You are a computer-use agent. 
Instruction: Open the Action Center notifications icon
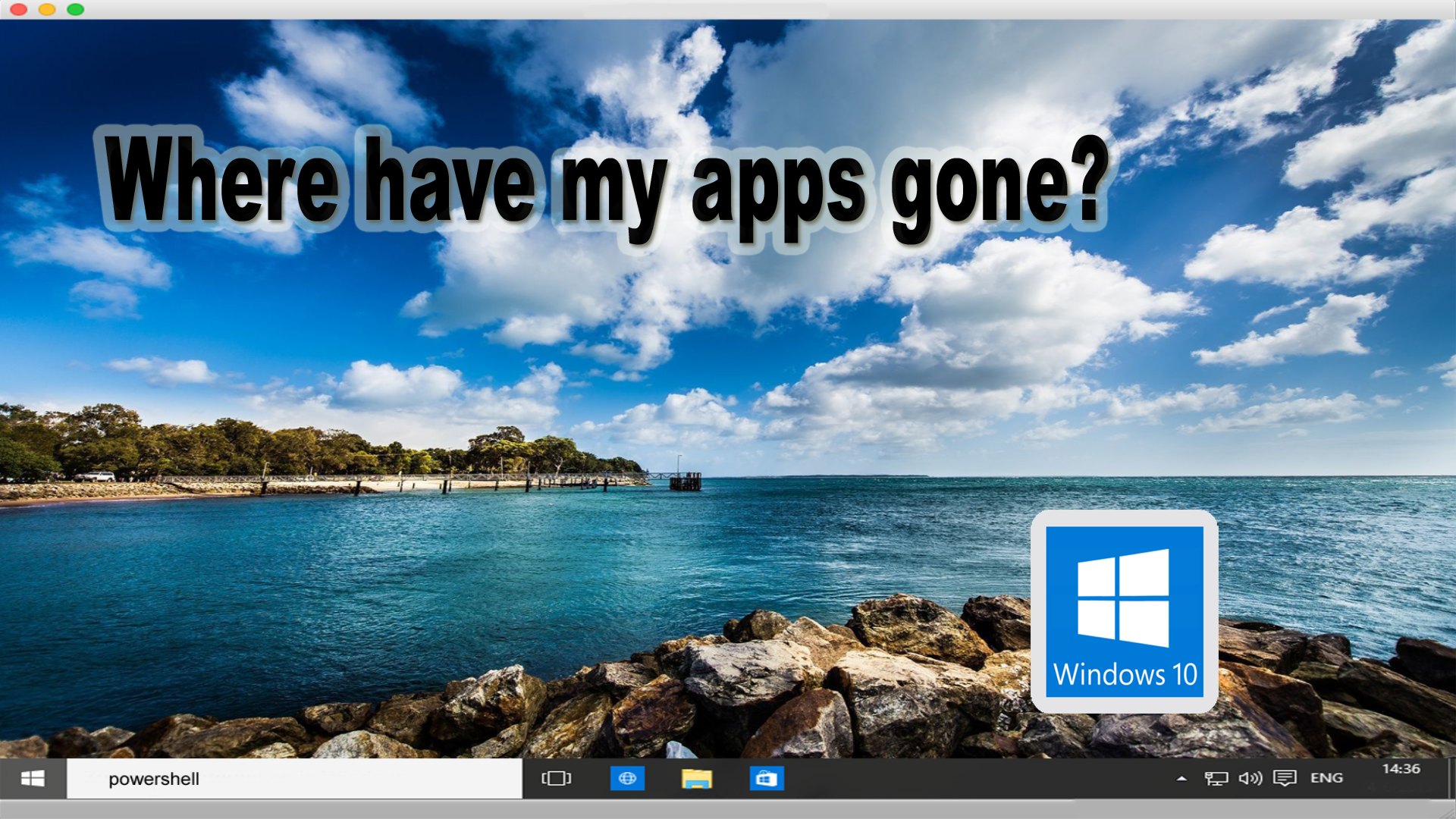coord(1285,779)
